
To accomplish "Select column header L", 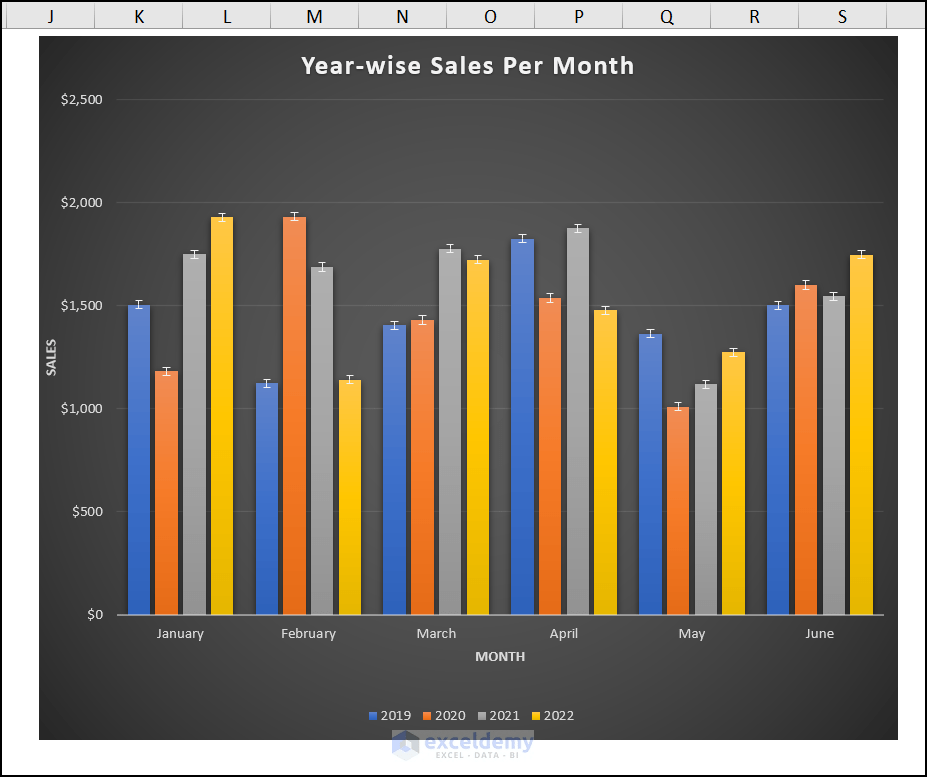I will coord(226,16).
